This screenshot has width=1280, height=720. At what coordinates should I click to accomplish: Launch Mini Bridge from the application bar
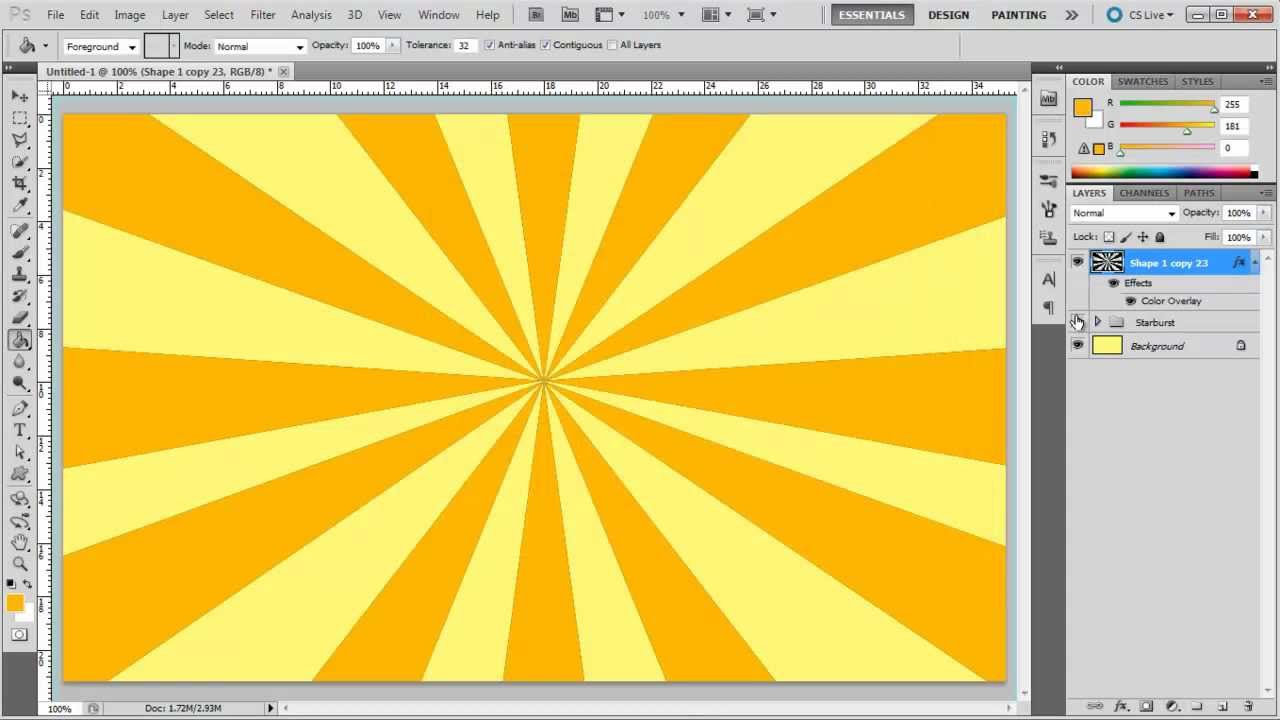(570, 15)
